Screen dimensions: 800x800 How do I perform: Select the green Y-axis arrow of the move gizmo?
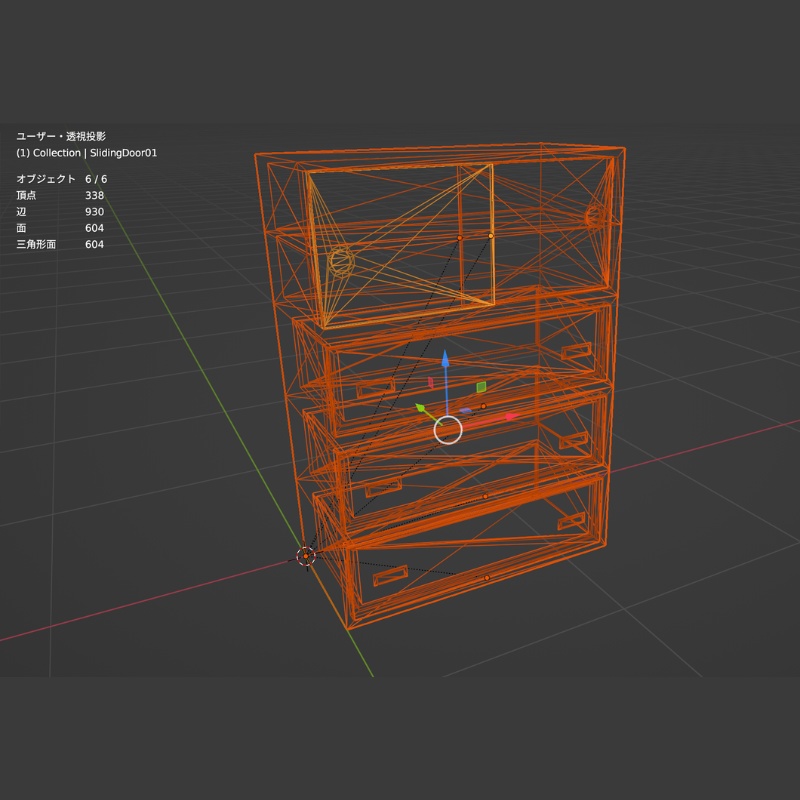click(422, 407)
